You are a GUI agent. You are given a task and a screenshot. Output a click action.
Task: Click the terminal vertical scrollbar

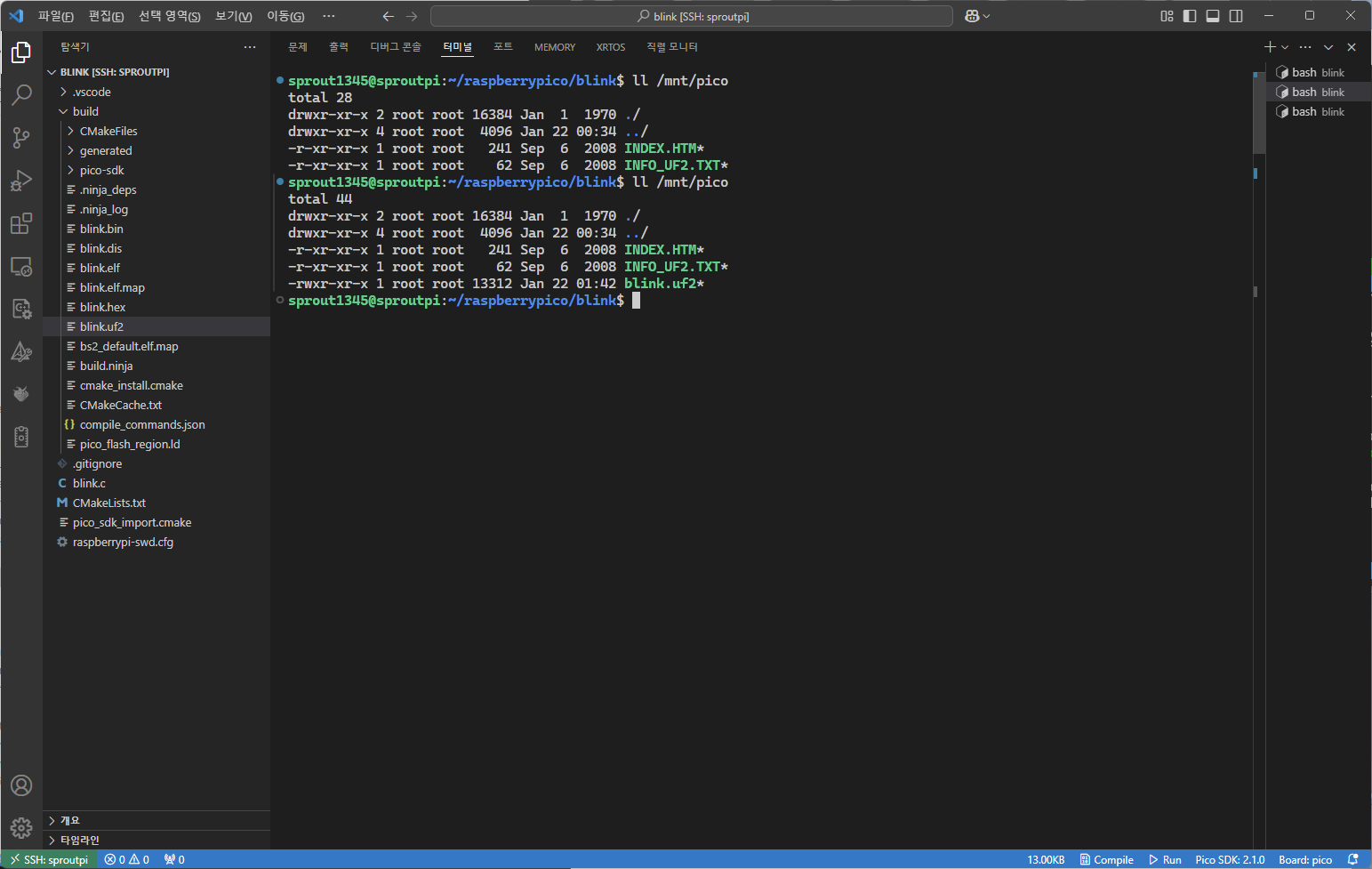coord(1259,111)
